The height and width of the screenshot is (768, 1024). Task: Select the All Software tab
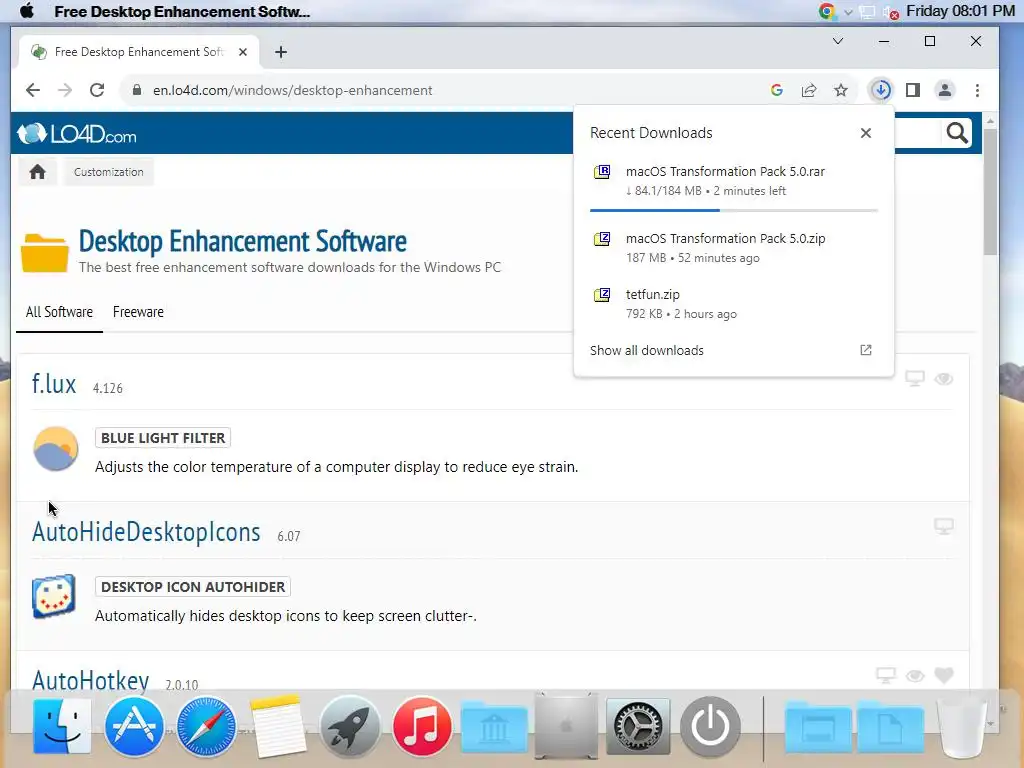[x=59, y=312]
